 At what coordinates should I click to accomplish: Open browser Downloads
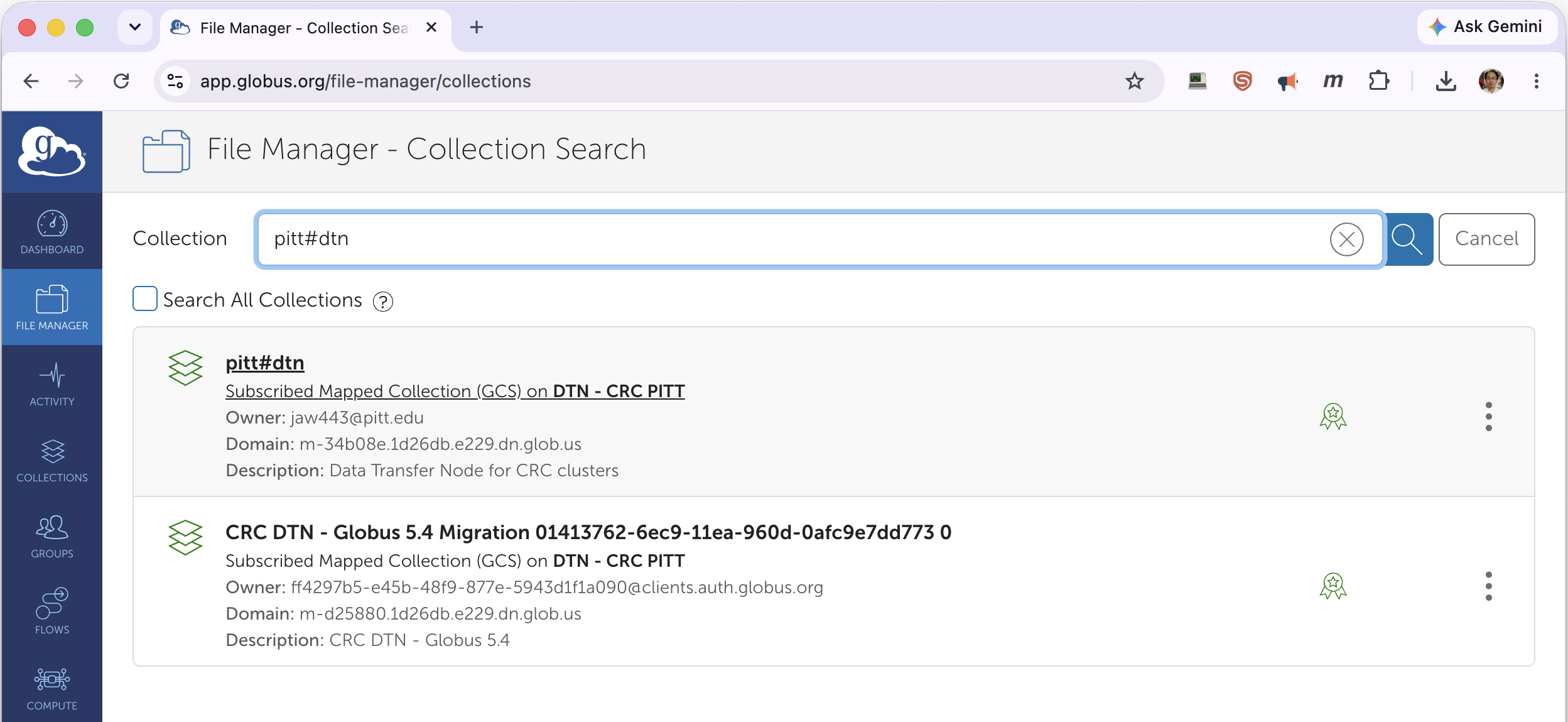tap(1446, 81)
